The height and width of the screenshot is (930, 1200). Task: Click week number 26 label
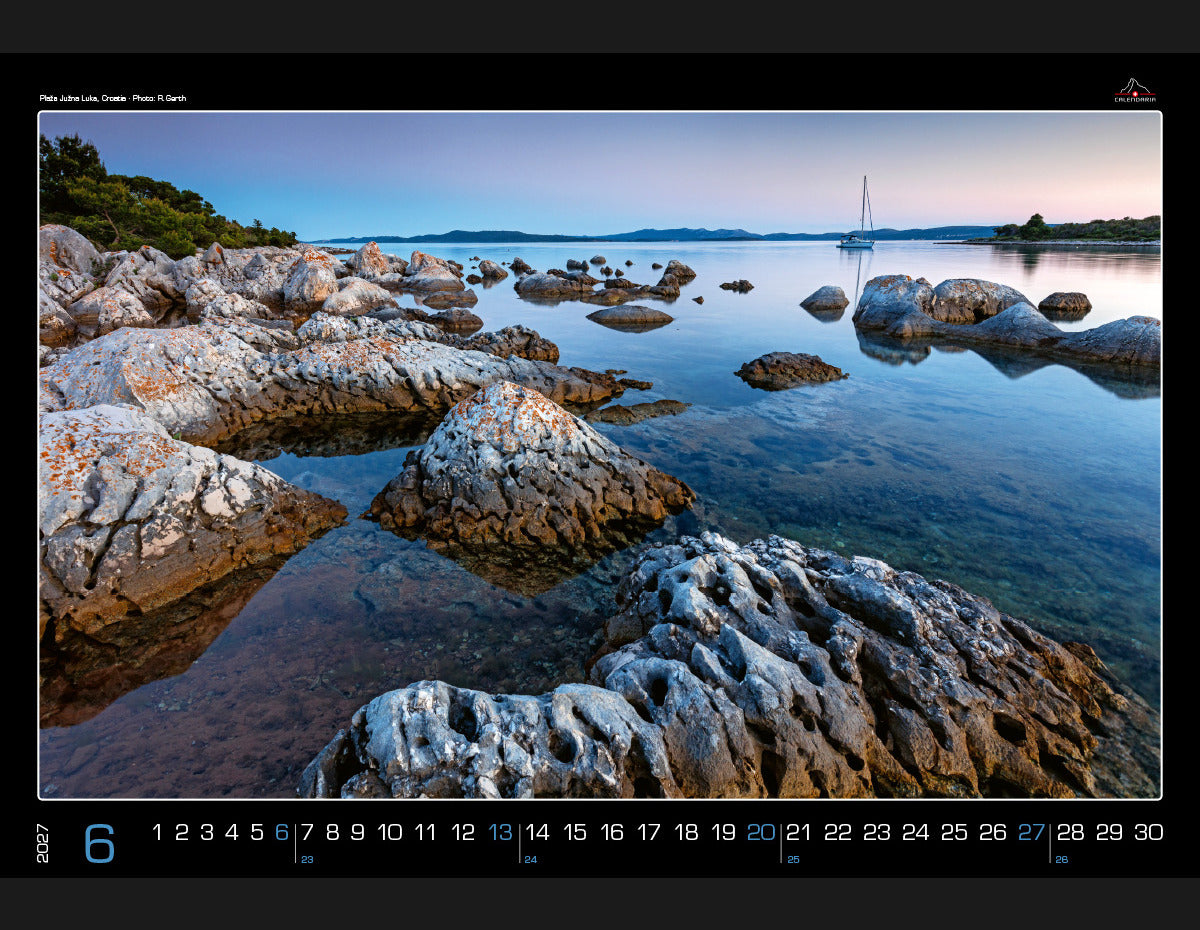click(1062, 859)
